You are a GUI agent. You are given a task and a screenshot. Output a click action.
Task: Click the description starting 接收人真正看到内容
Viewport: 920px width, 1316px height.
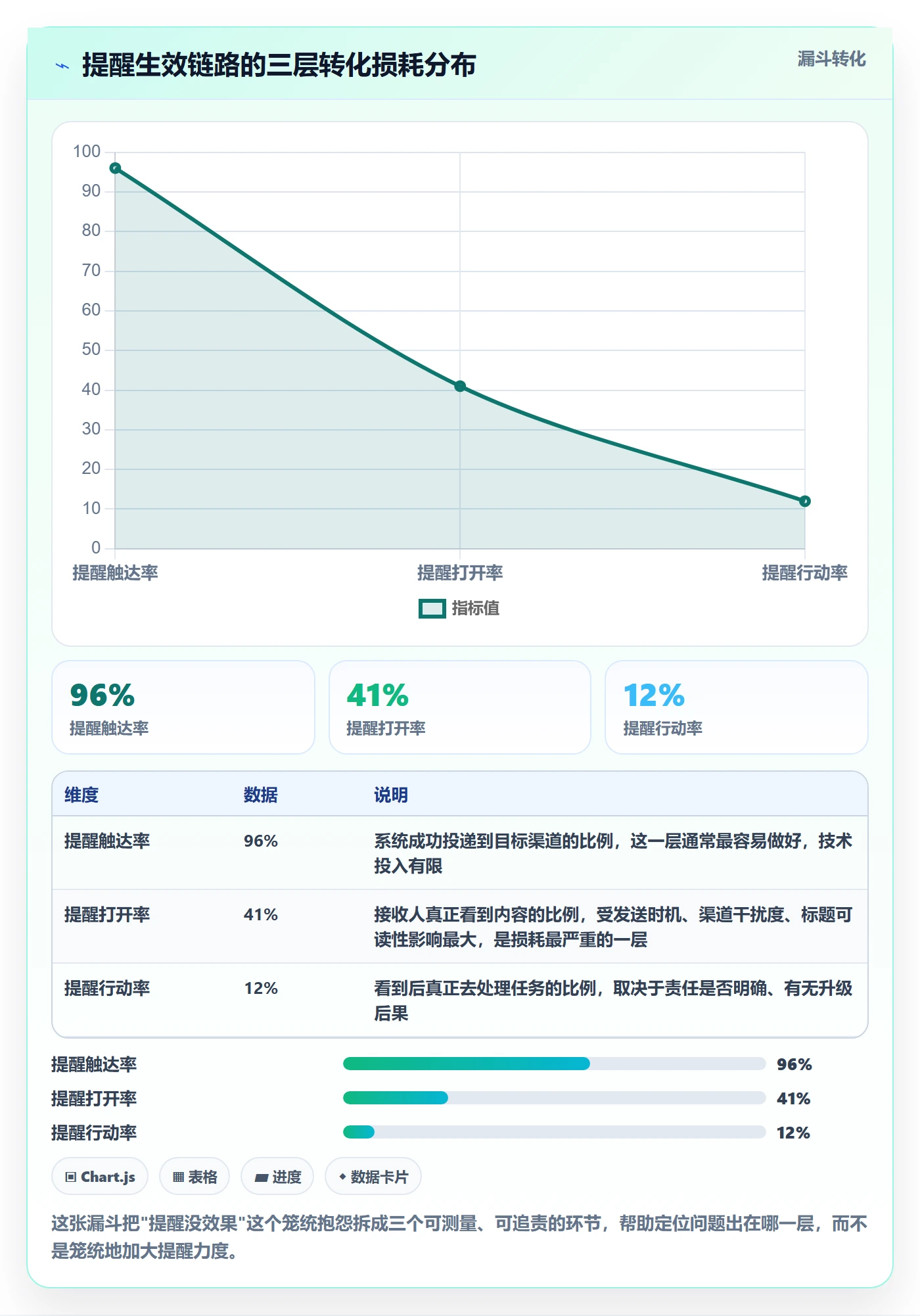613,927
